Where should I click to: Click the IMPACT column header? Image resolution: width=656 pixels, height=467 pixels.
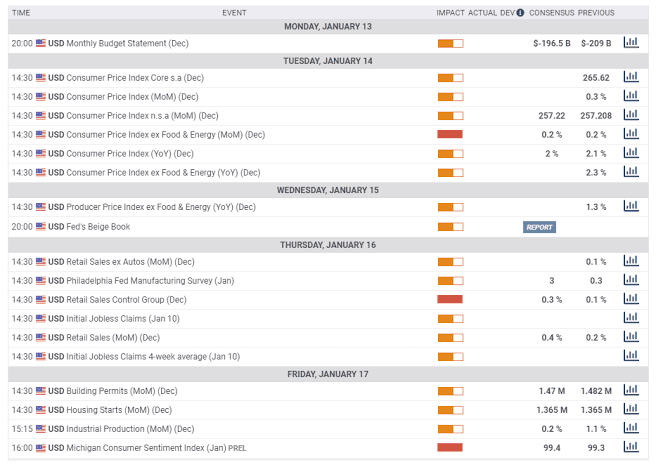click(x=450, y=13)
